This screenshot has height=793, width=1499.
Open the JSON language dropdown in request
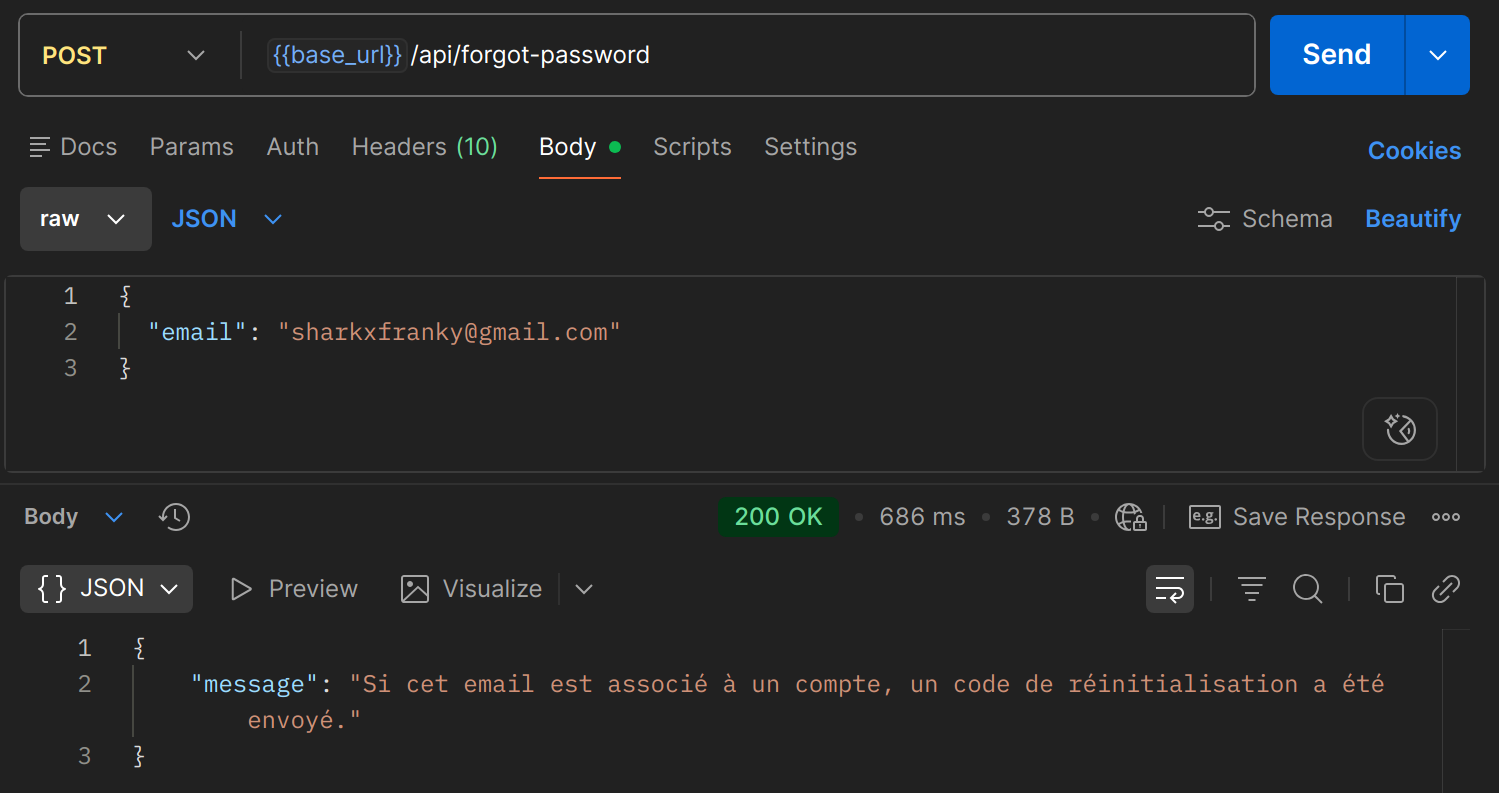(227, 219)
